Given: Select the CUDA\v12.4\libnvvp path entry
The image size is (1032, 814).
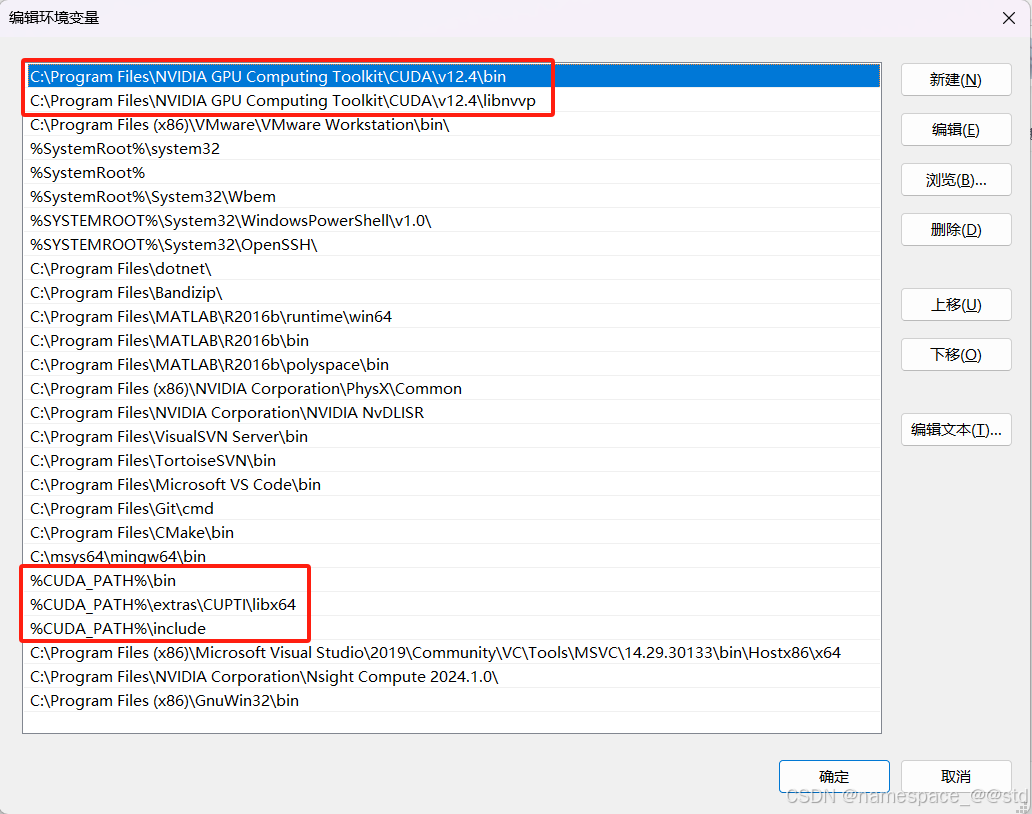Looking at the screenshot, I should (452, 101).
